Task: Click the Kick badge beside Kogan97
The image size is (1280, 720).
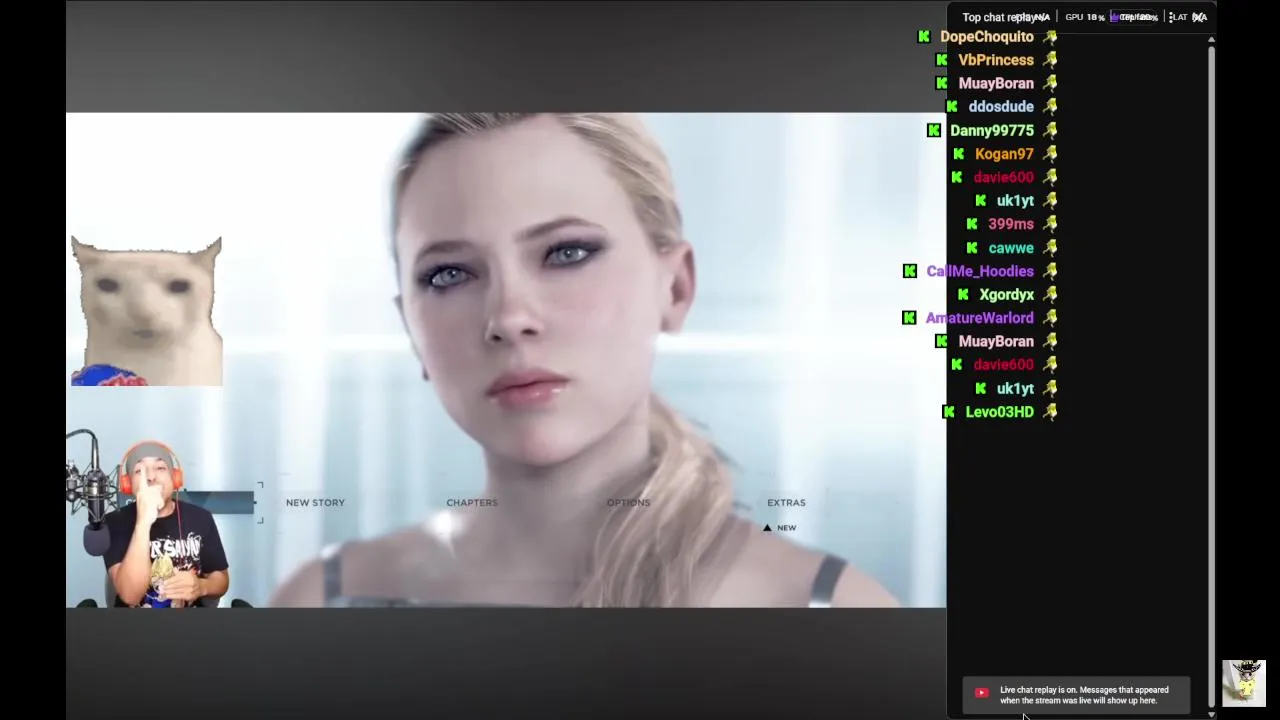Action: [959, 154]
